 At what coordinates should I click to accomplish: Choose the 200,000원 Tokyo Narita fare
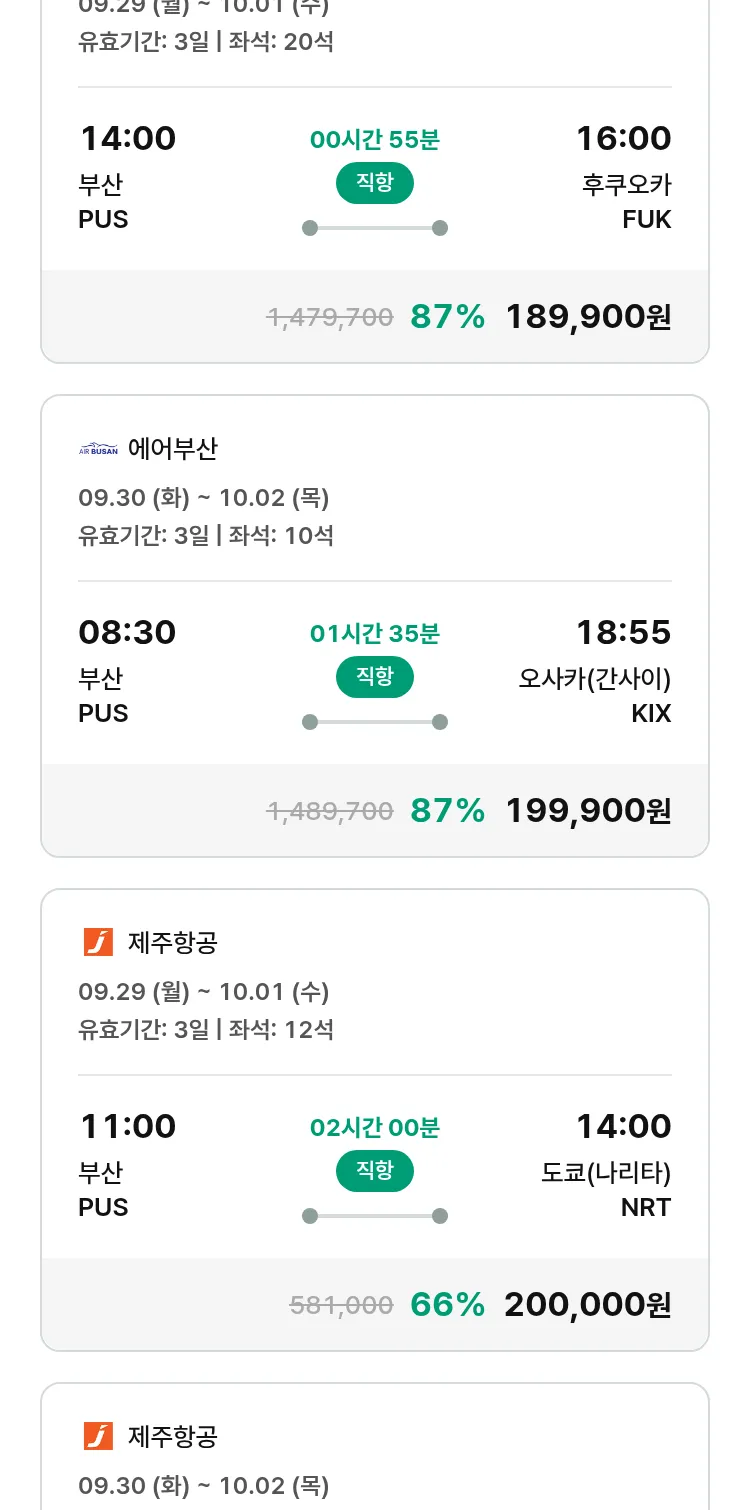[588, 1305]
